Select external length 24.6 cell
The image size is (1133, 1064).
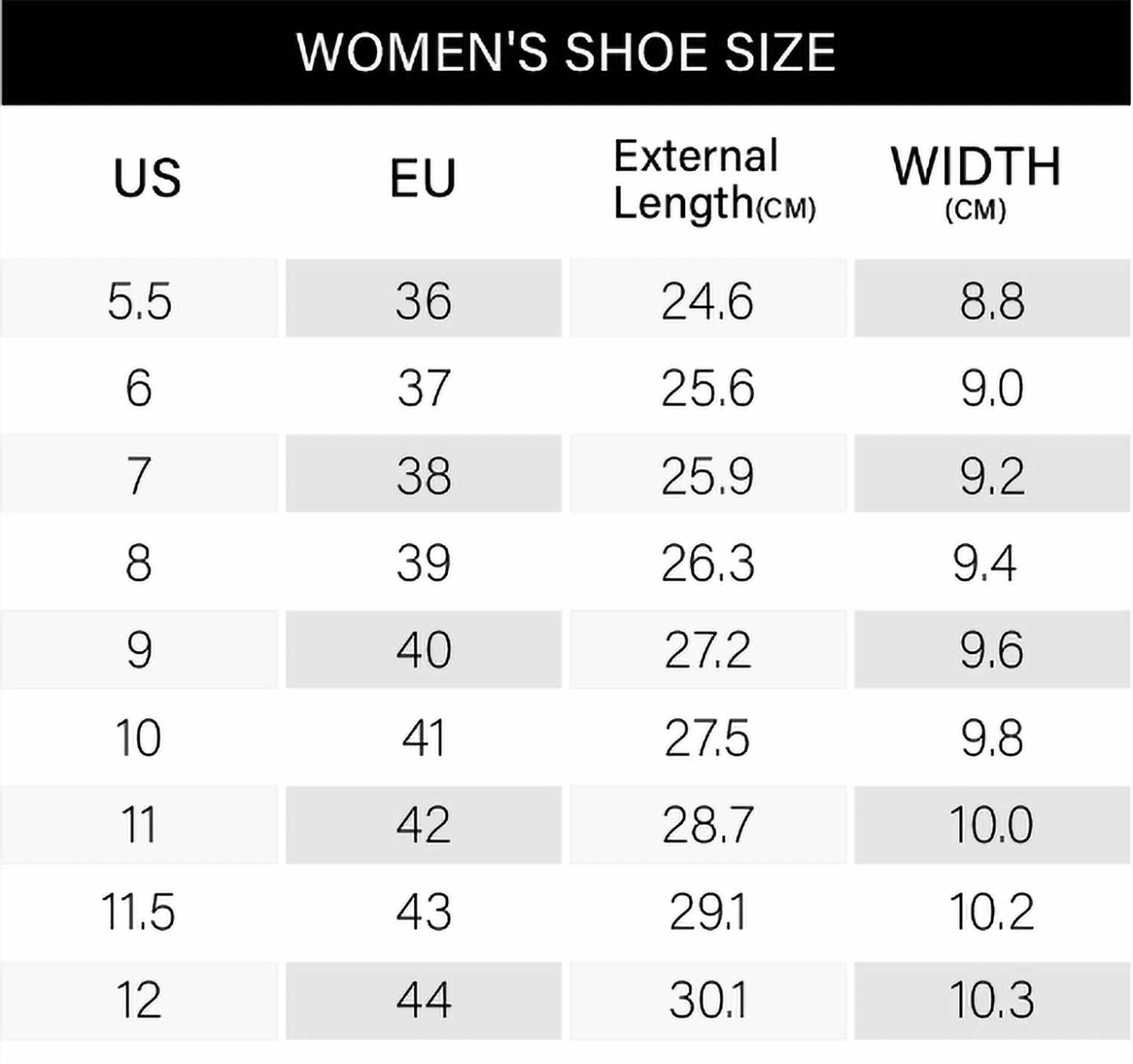point(708,300)
